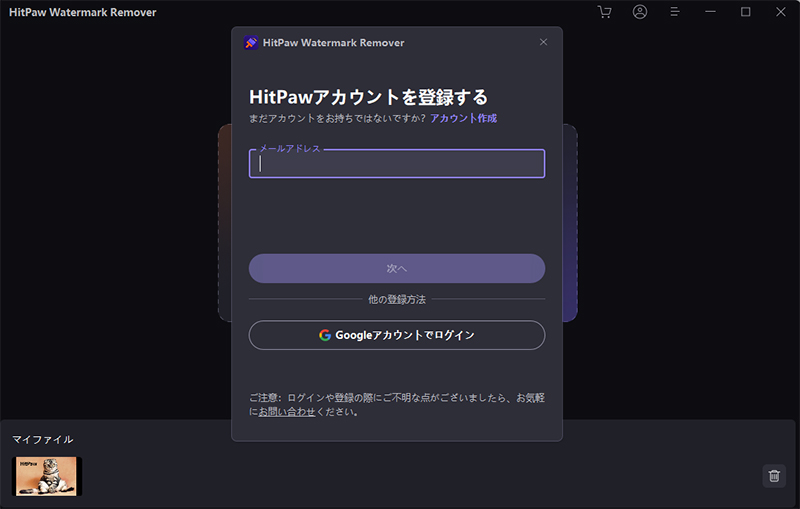Viewport: 800px width, 509px height.
Task: Click the HitPaw logo in dialog header
Action: [x=251, y=43]
